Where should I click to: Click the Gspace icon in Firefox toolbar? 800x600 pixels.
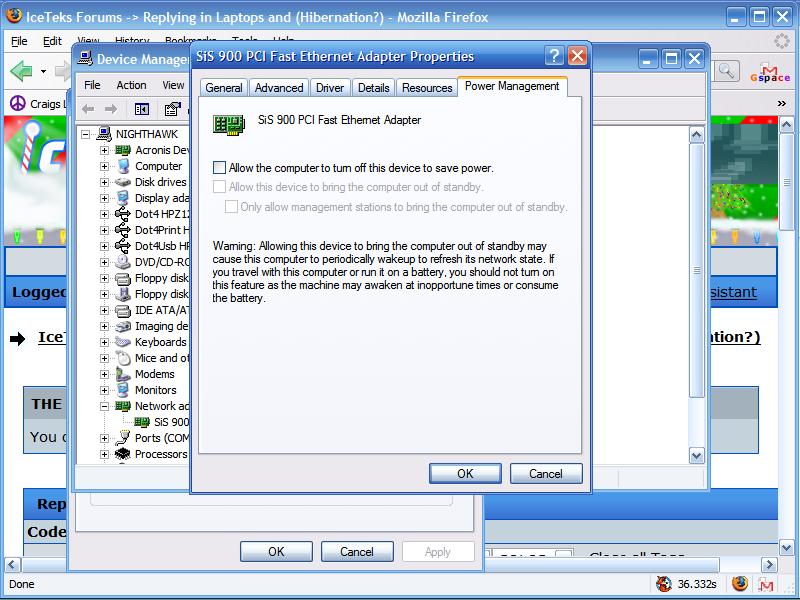tap(770, 73)
